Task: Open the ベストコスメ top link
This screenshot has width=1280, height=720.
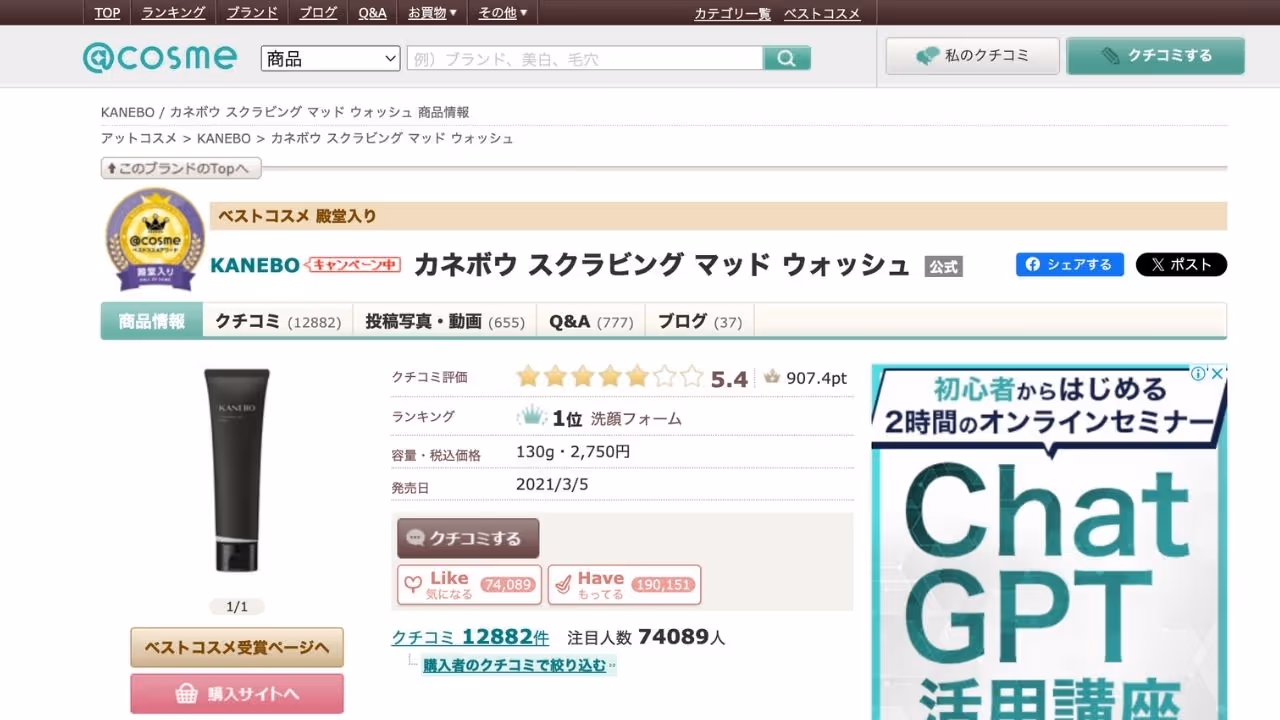Action: (x=822, y=13)
